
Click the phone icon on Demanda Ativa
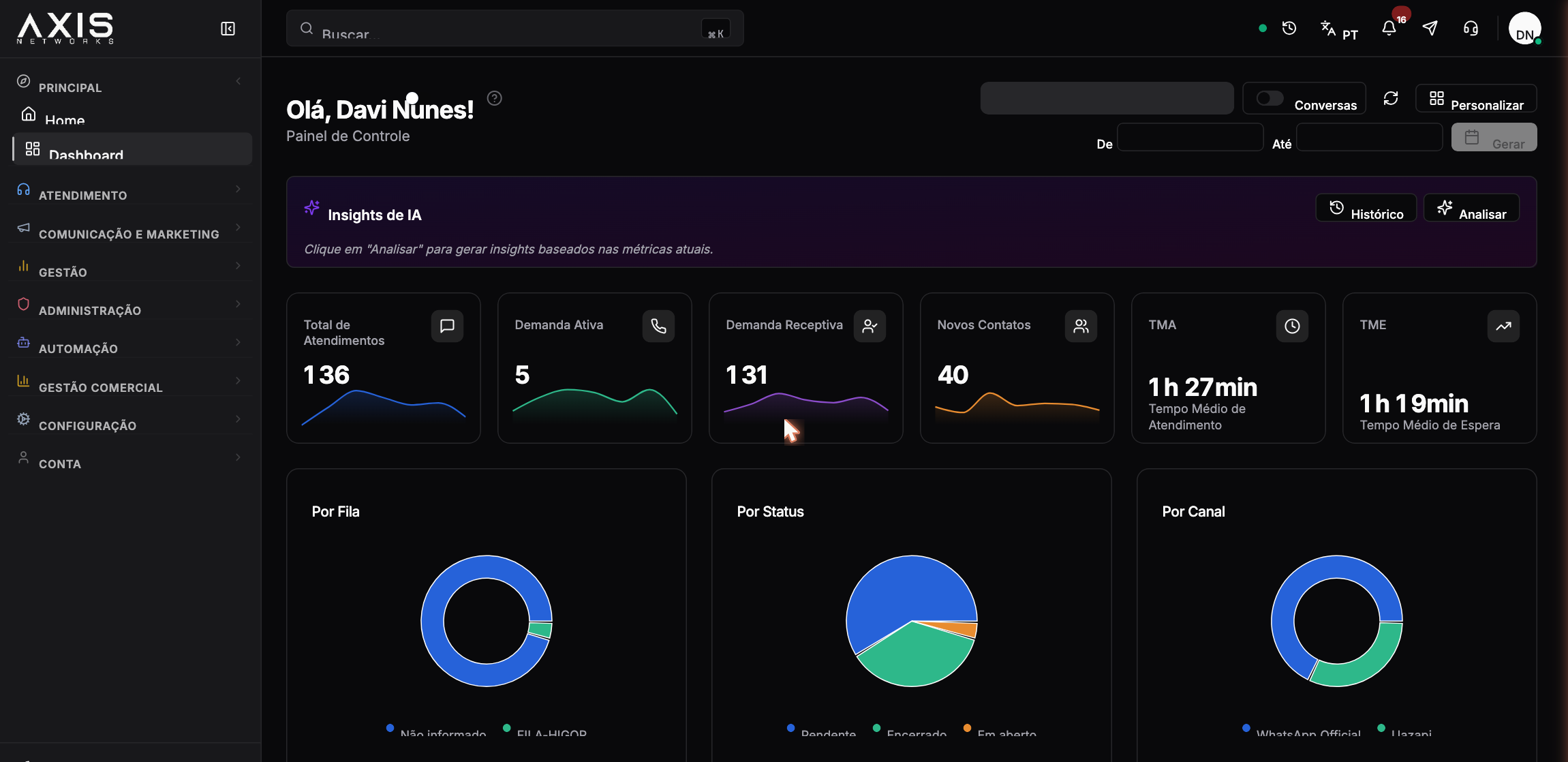(658, 326)
